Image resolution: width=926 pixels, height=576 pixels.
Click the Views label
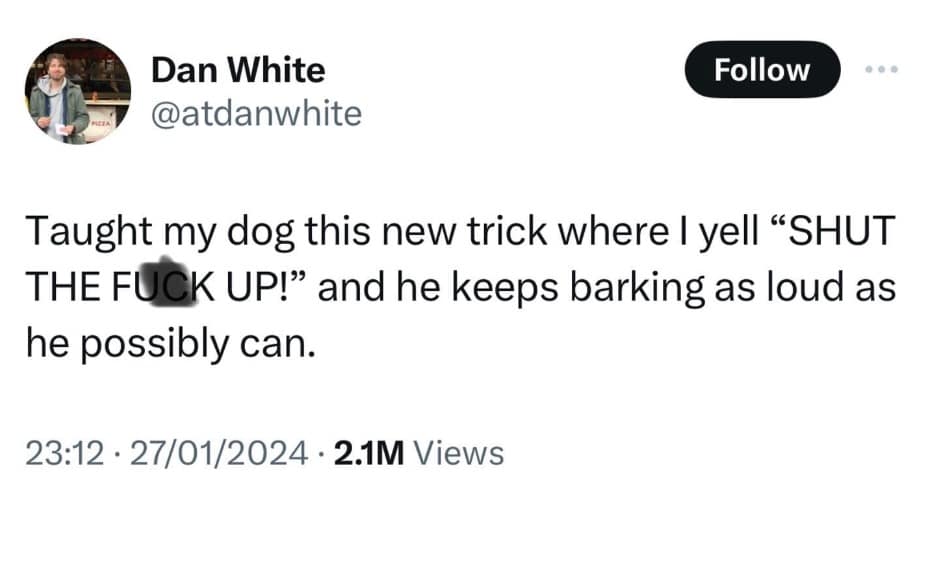point(459,453)
